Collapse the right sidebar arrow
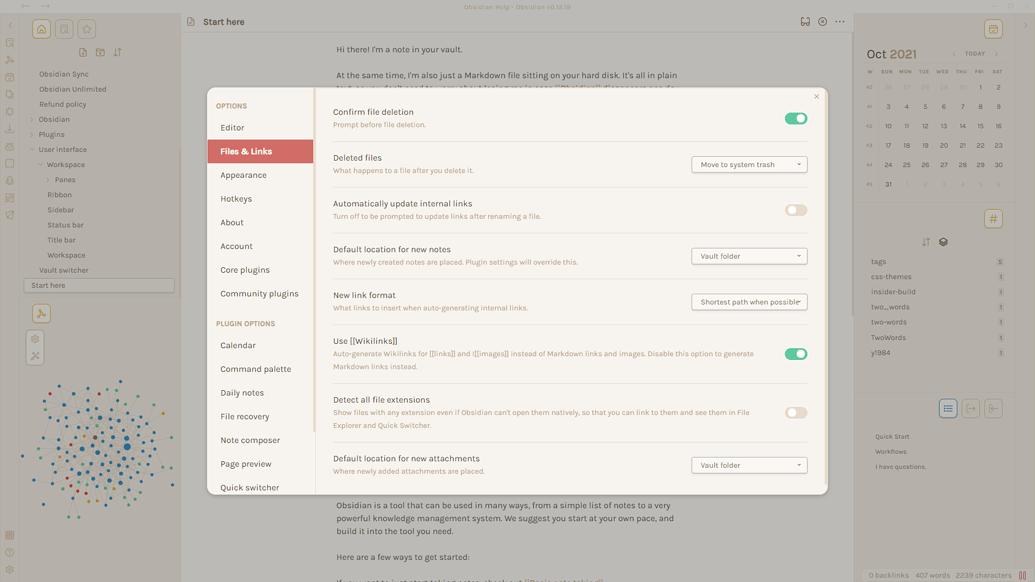 coord(1025,25)
